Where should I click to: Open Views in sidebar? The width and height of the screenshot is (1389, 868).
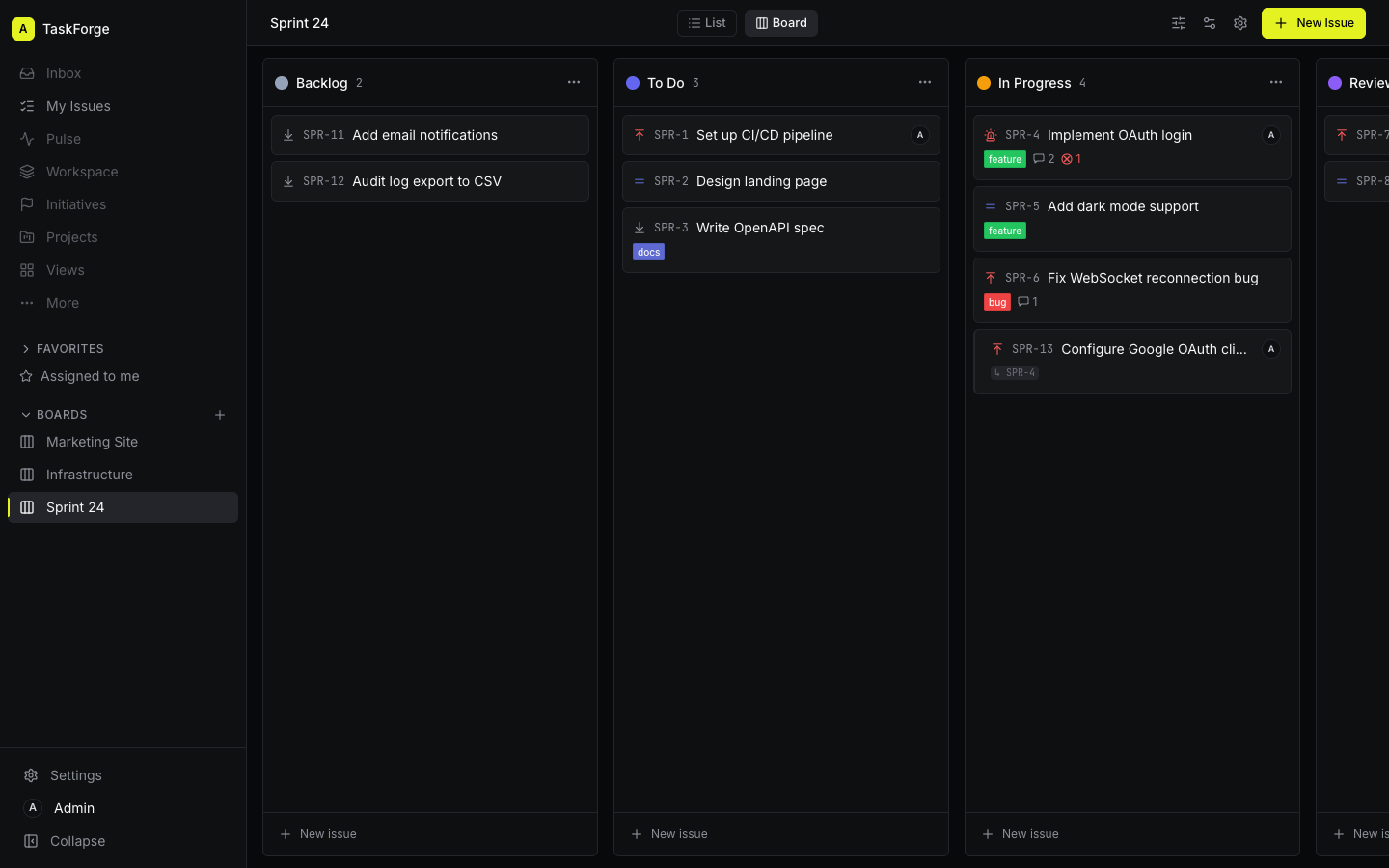[123, 270]
